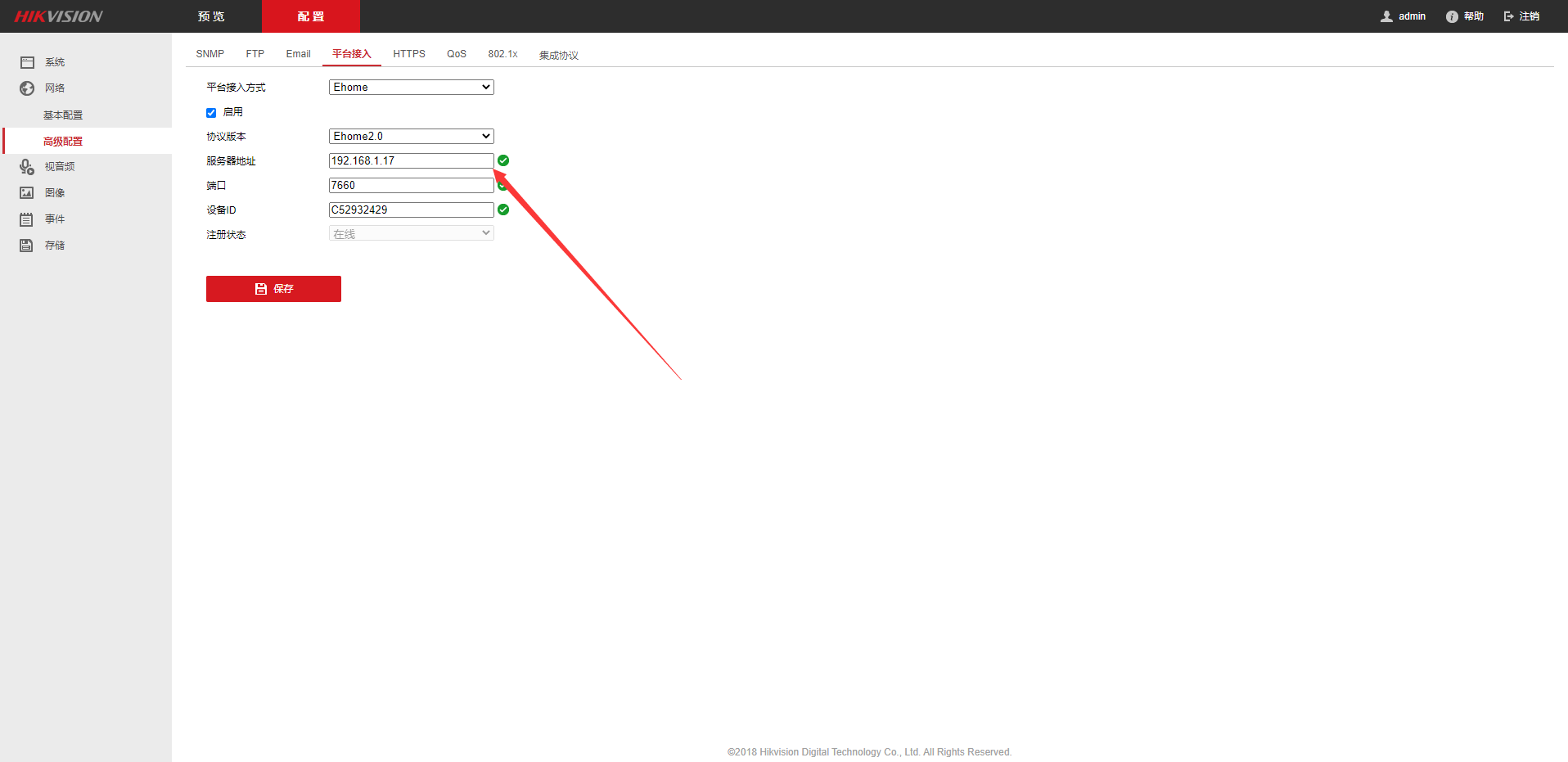
Task: Switch to the 集成协议 tab
Action: [x=559, y=56]
